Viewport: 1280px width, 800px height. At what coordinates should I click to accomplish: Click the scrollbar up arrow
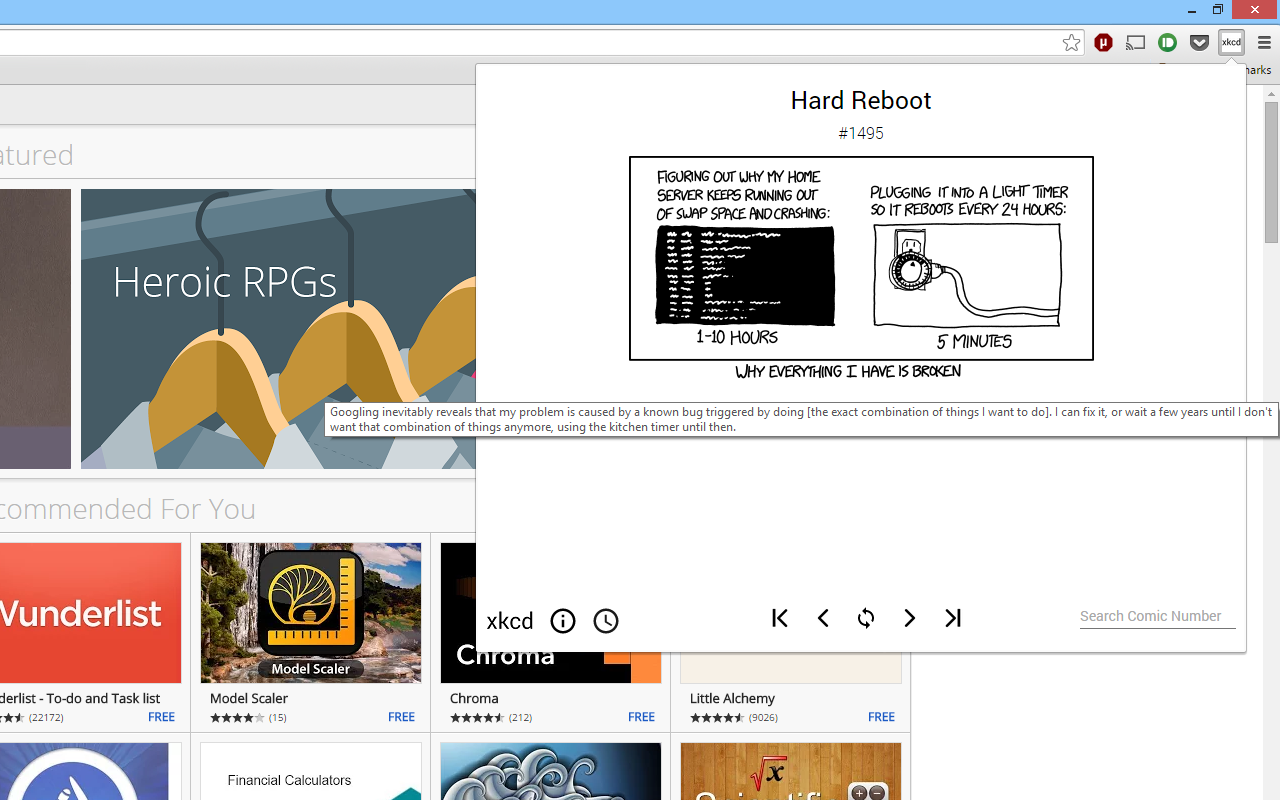pos(1271,94)
